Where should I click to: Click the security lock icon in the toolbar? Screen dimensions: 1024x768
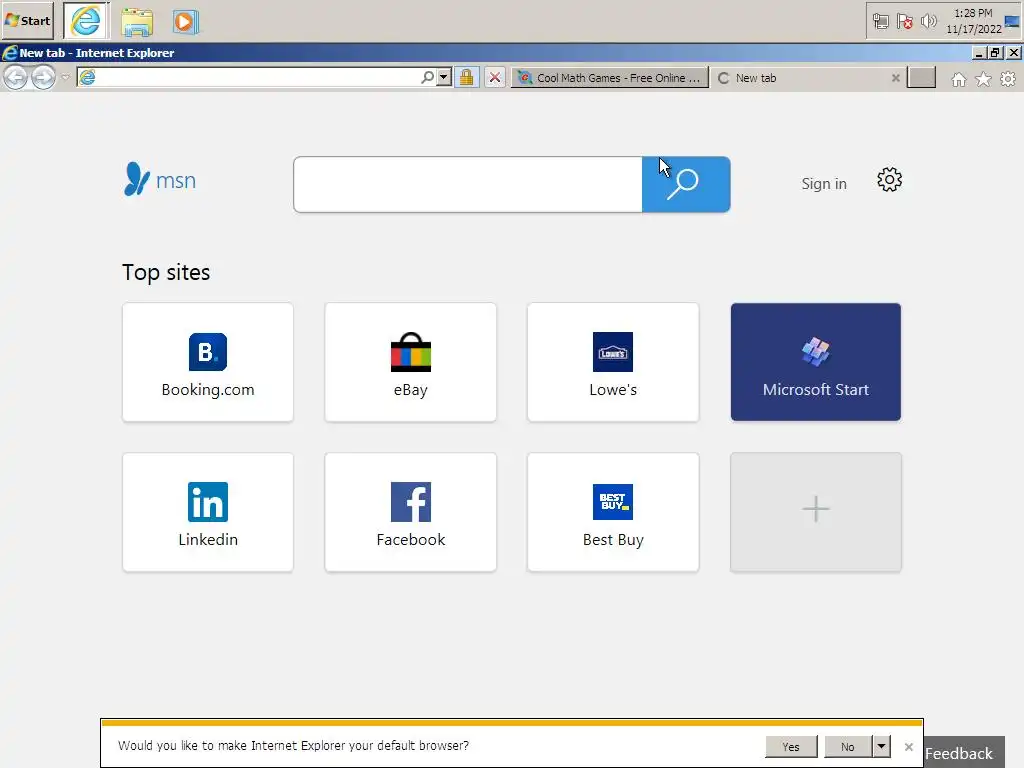click(466, 78)
